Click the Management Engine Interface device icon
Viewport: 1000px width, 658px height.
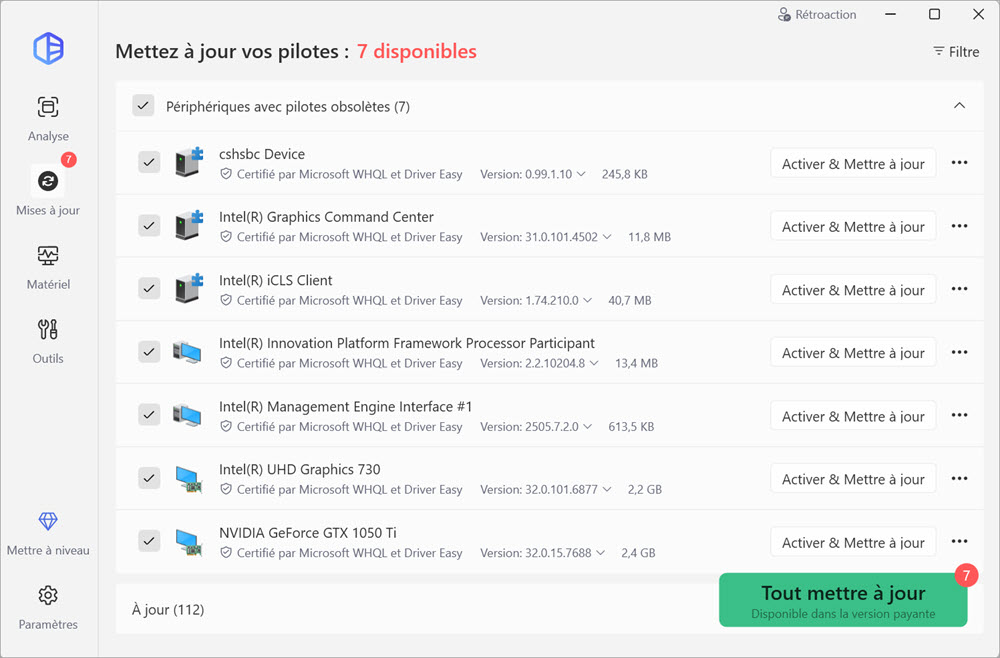(x=188, y=415)
